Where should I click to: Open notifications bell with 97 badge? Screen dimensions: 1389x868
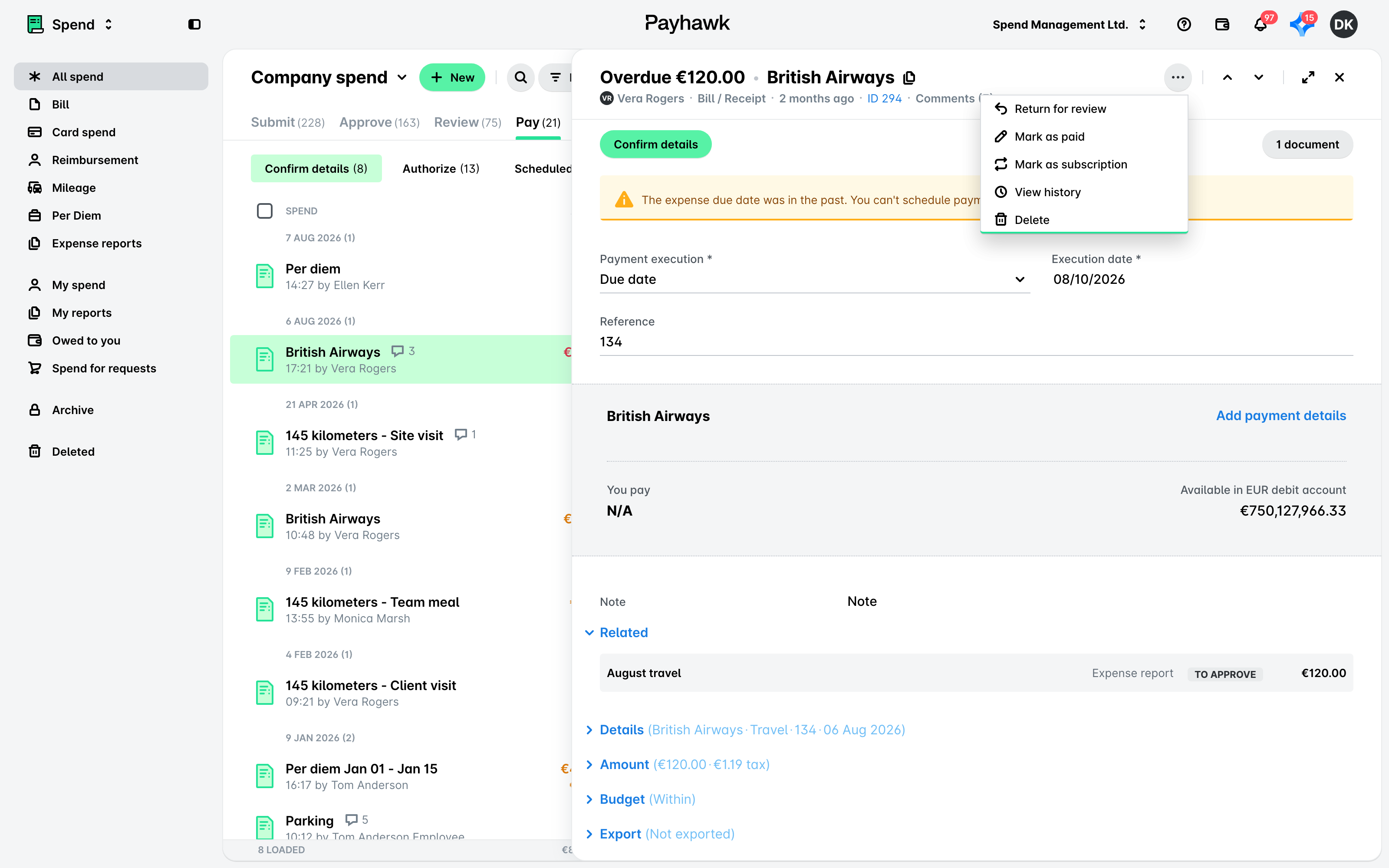1261,24
